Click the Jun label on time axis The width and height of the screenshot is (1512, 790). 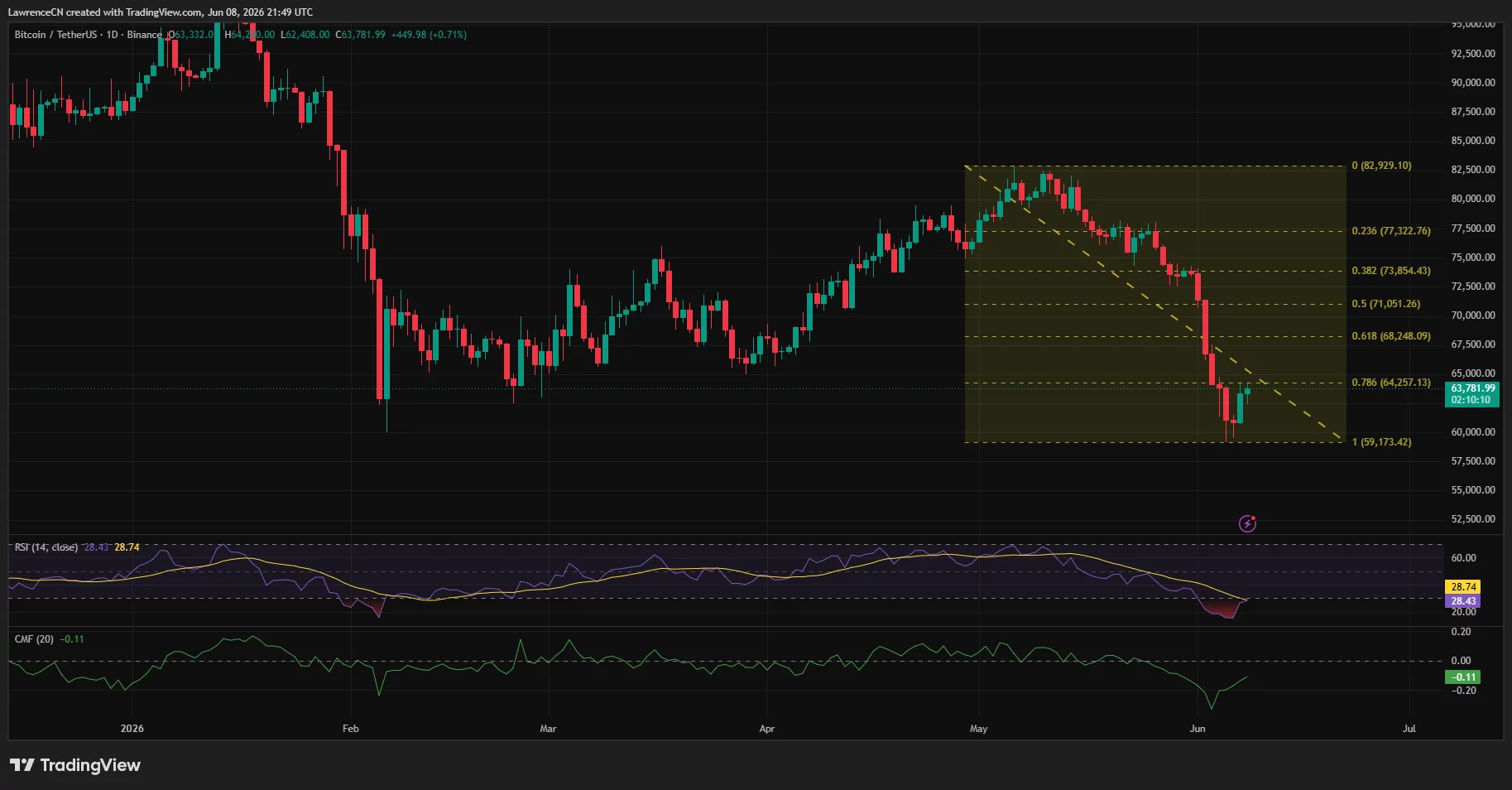coord(1198,729)
